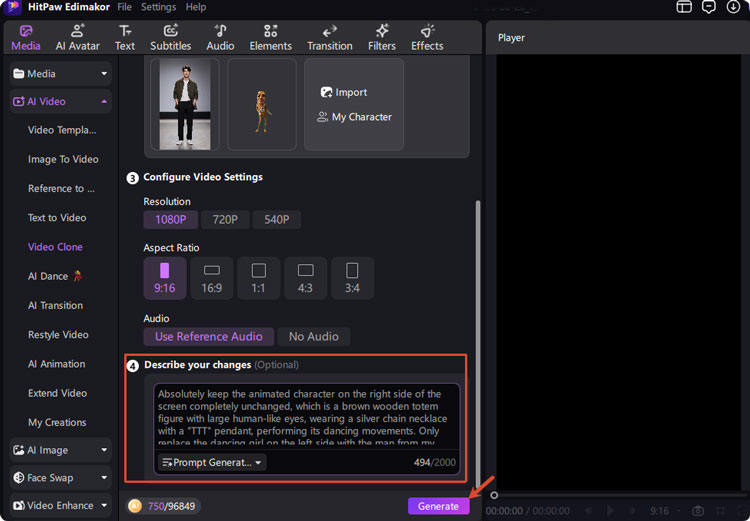Click the player timeline progress handle
This screenshot has width=750, height=521.
click(494, 495)
